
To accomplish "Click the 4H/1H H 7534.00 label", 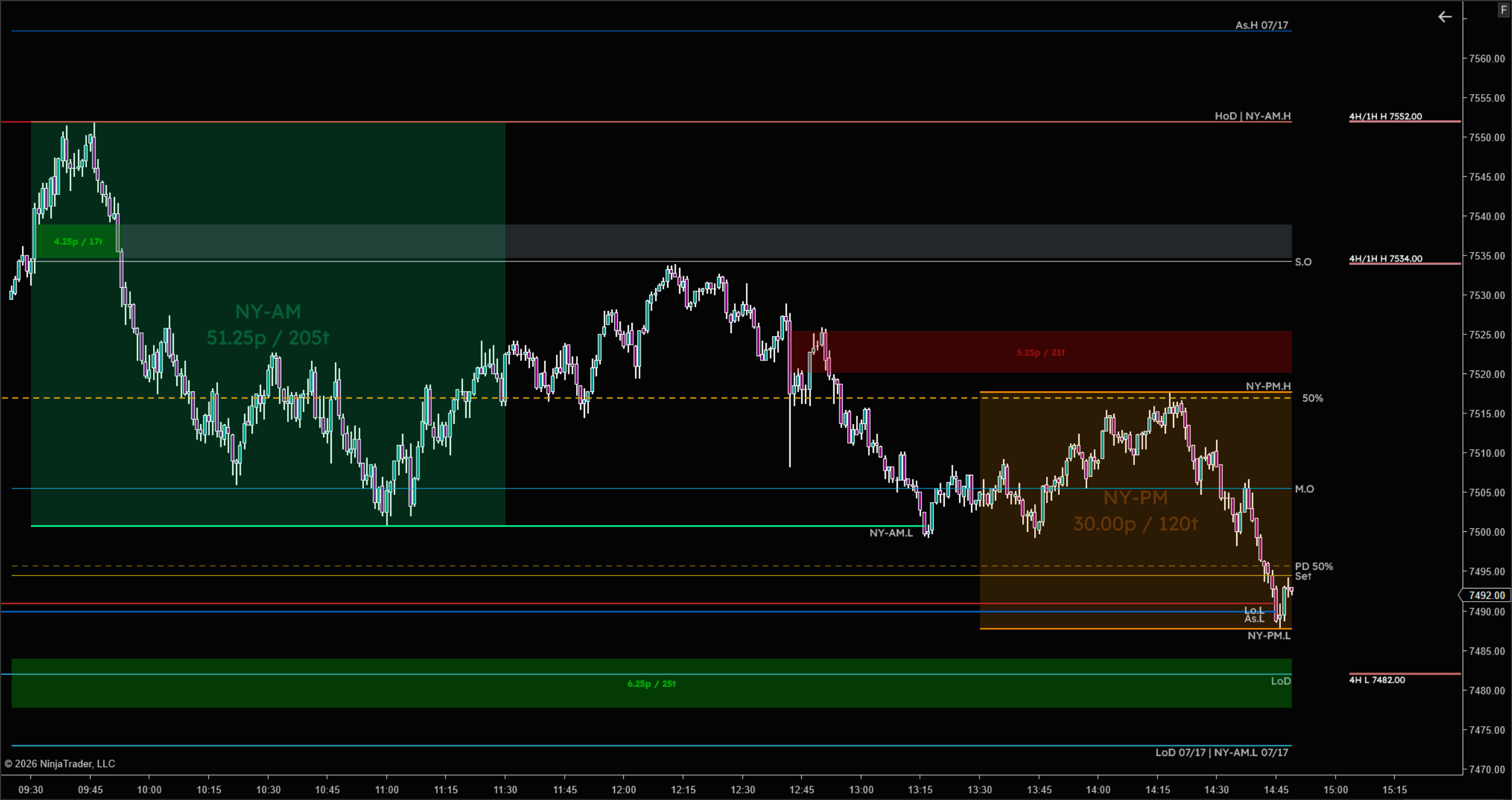I will pos(1385,259).
